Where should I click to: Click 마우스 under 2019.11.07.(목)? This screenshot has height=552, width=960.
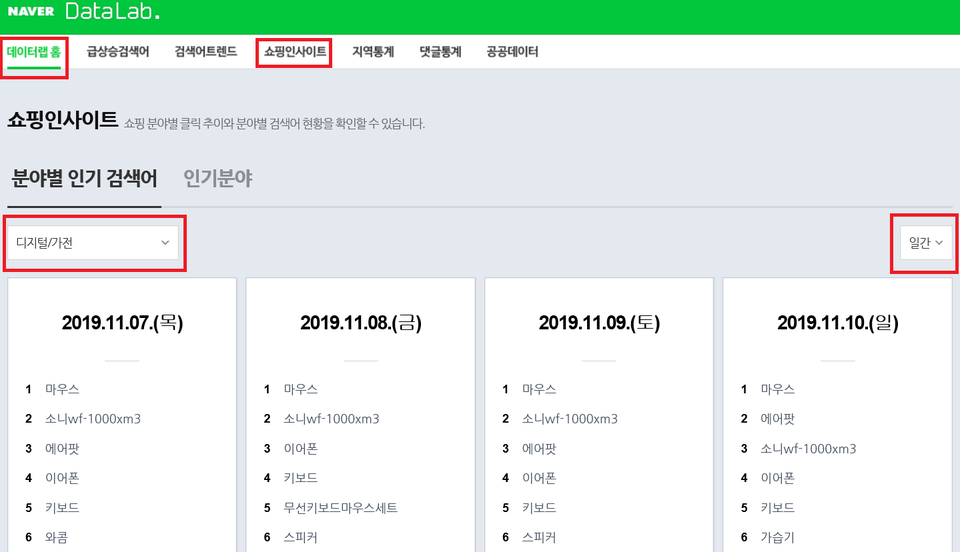click(62, 389)
